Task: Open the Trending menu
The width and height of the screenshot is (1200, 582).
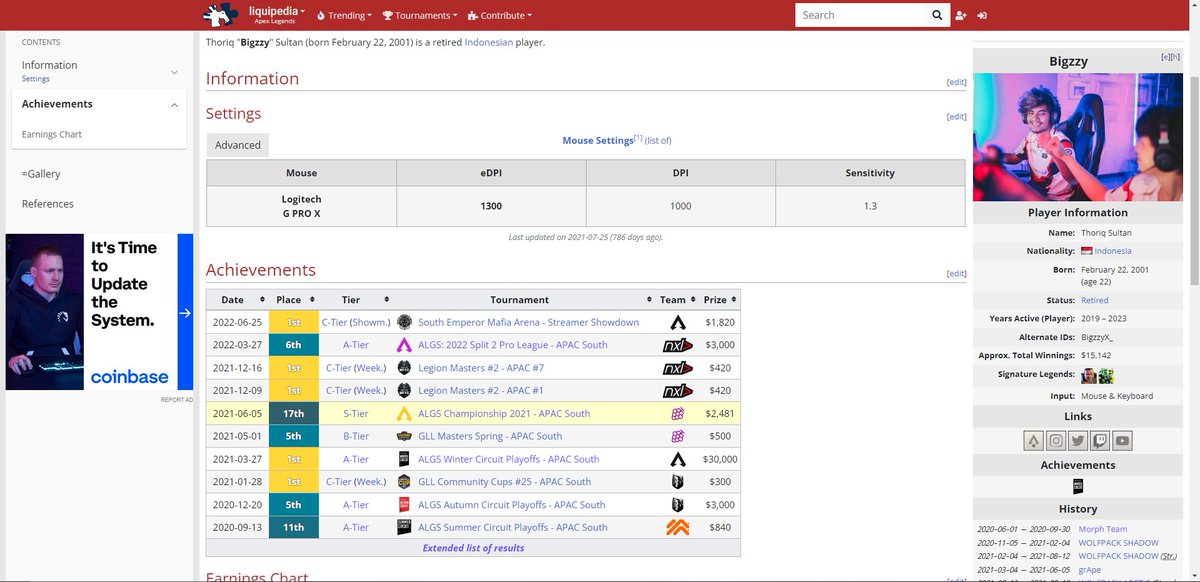Action: 343,15
